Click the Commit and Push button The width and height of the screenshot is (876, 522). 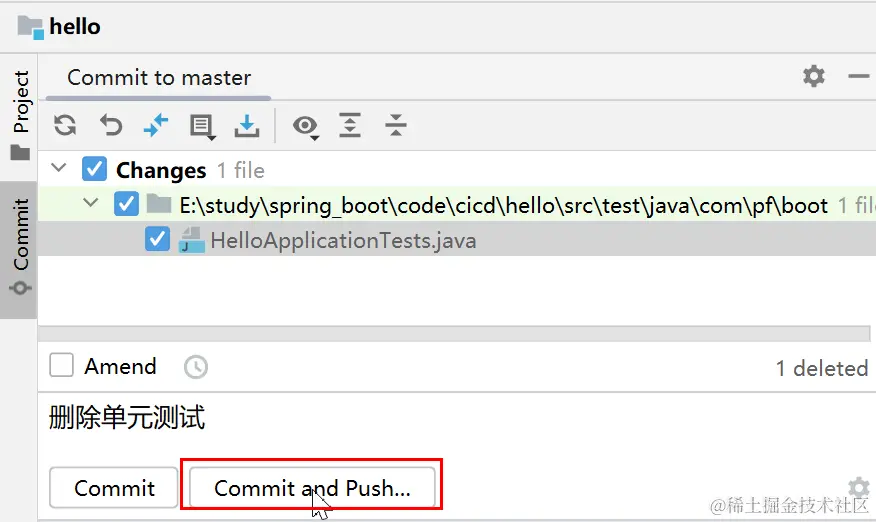312,488
